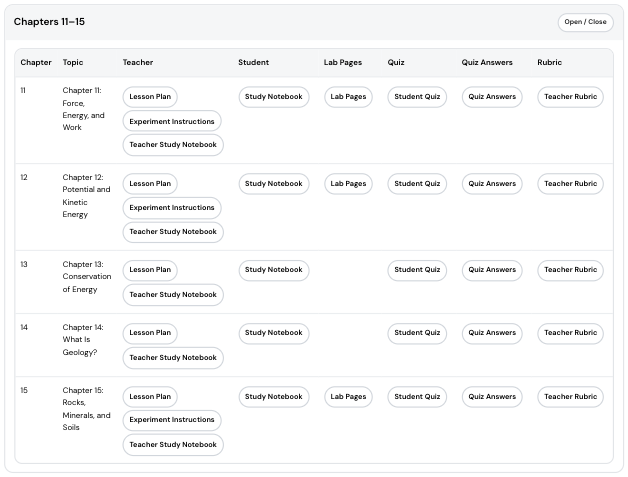Open Chapter 11 Student Quiz
This screenshot has width=628, height=477.
(417, 97)
